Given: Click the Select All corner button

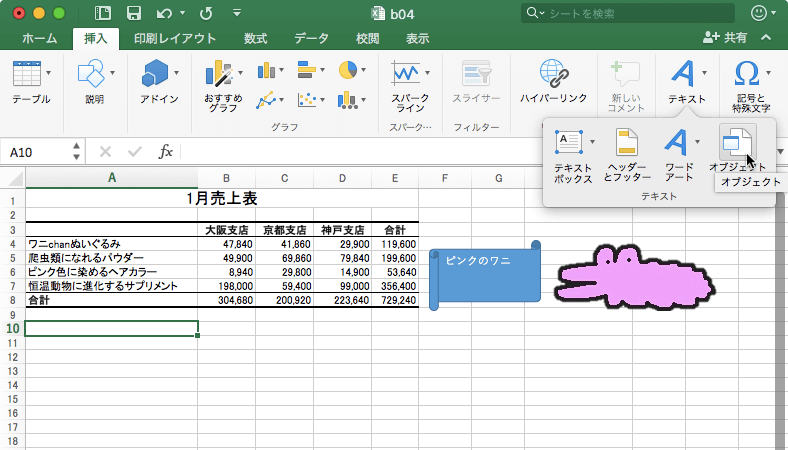Looking at the screenshot, I should 14,178.
